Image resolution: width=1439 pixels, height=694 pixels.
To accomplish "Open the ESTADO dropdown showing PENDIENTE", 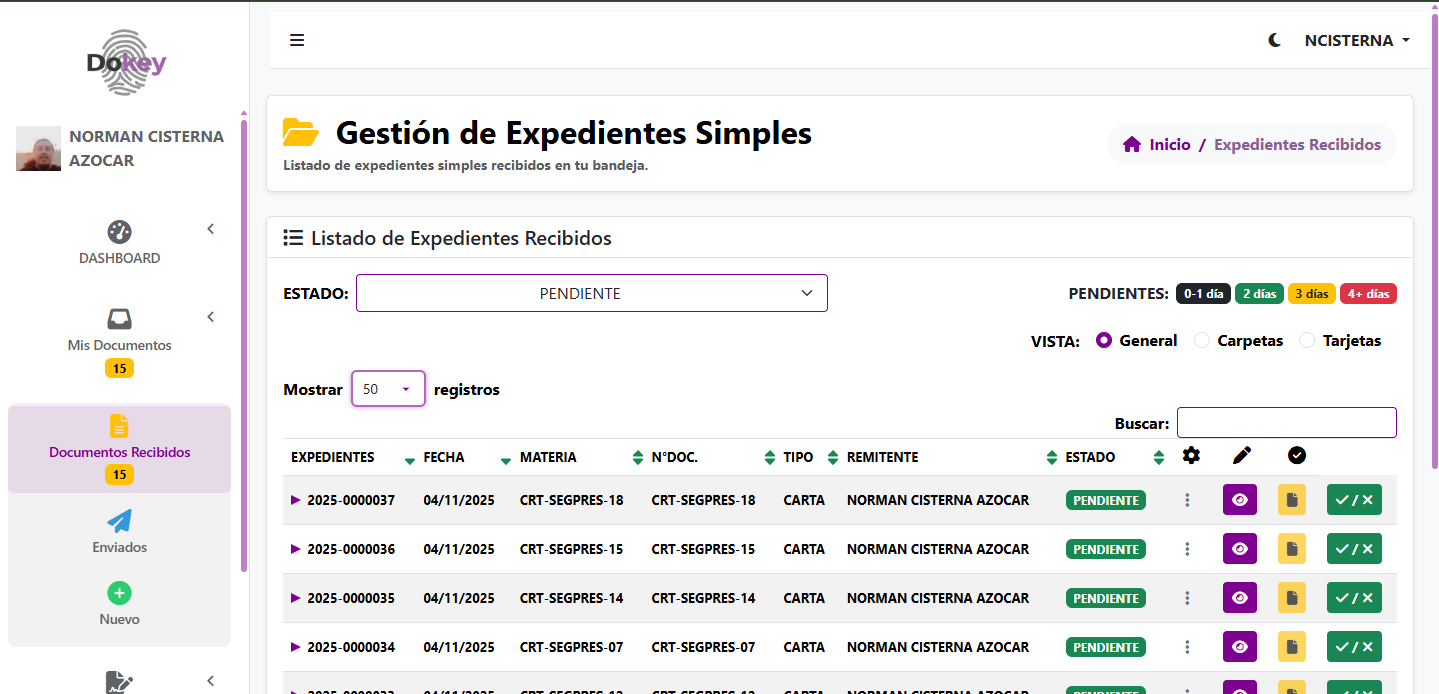I will pyautogui.click(x=591, y=293).
